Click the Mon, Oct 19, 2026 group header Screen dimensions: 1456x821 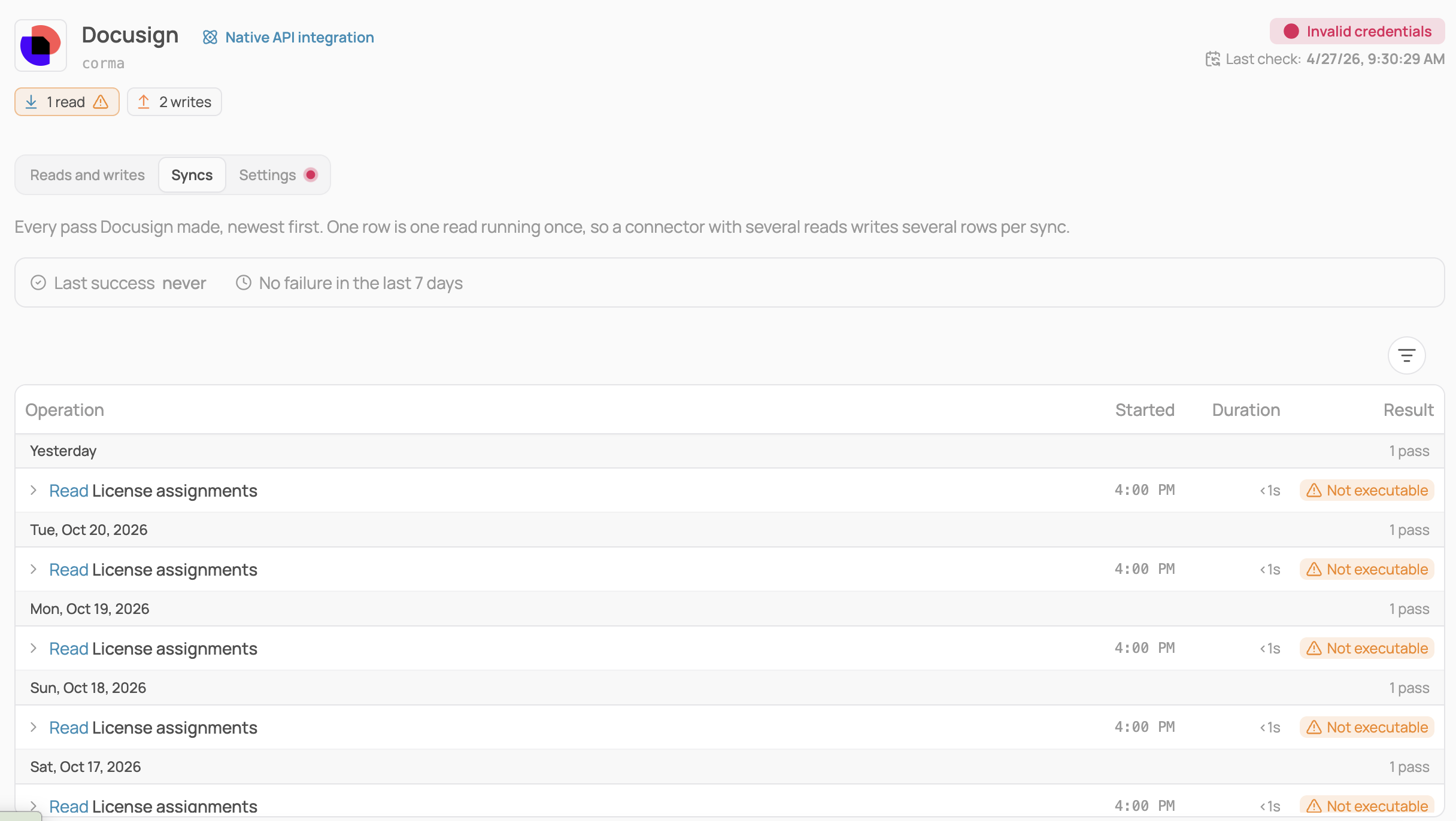[x=730, y=609]
